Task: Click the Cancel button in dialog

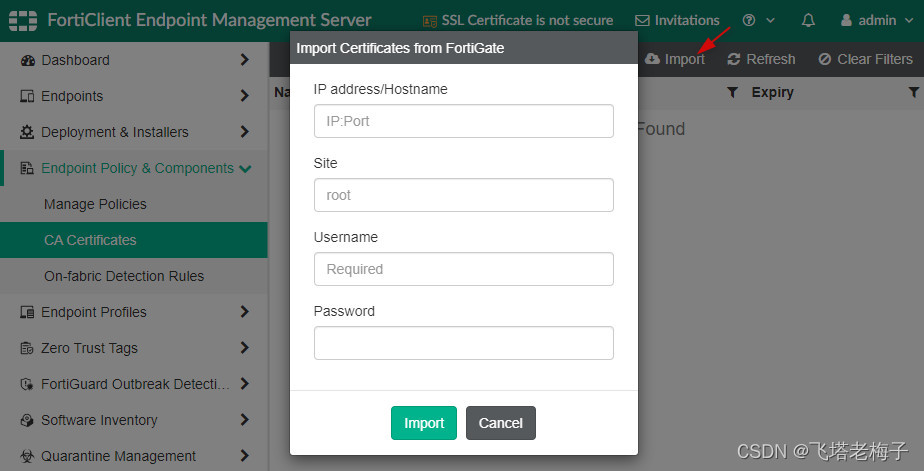Action: coord(501,423)
